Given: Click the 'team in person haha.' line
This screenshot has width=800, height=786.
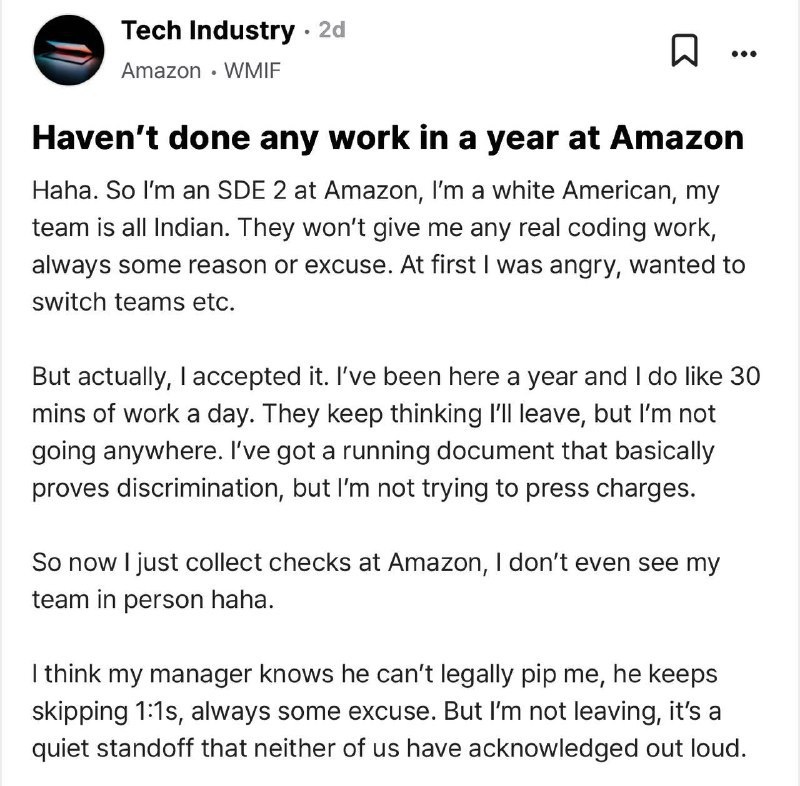Looking at the screenshot, I should [x=153, y=600].
